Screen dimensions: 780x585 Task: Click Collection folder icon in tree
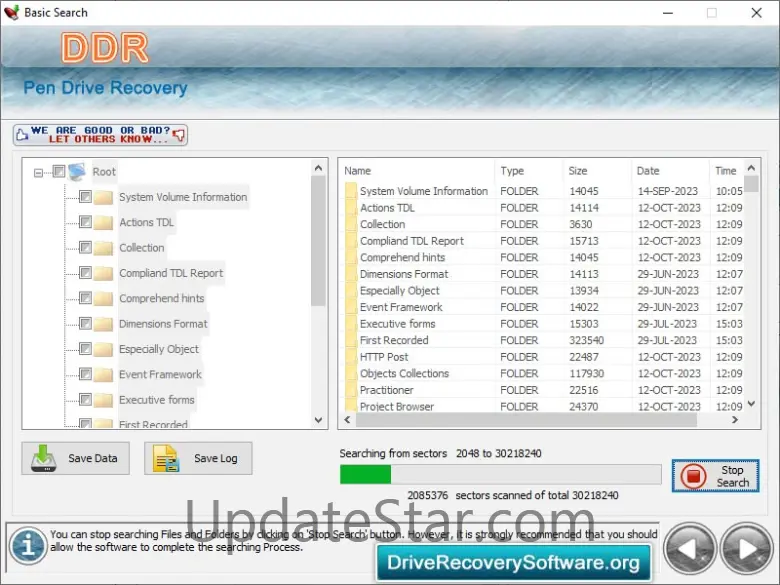(103, 248)
